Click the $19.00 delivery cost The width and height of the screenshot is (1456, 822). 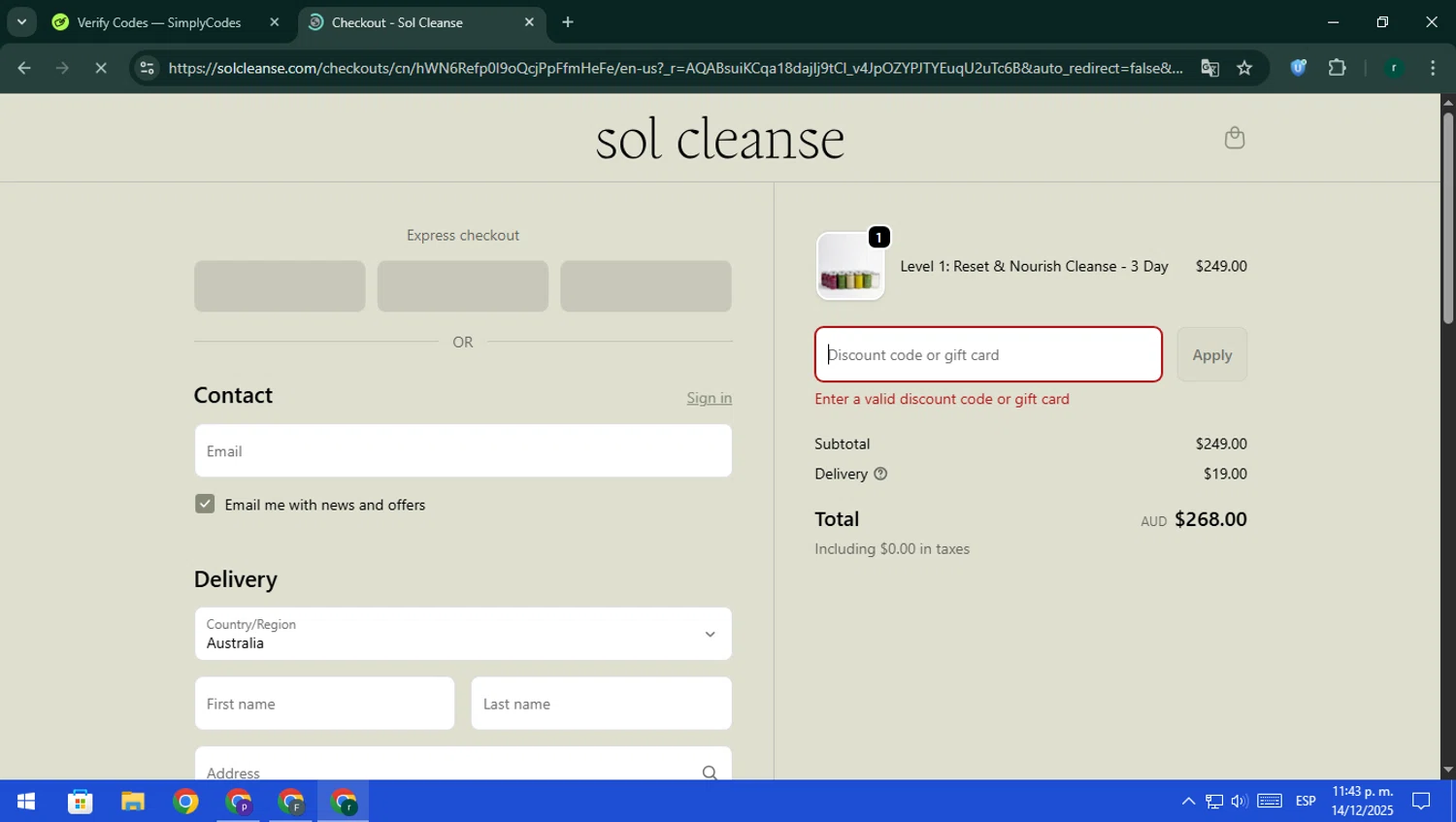1225,474
